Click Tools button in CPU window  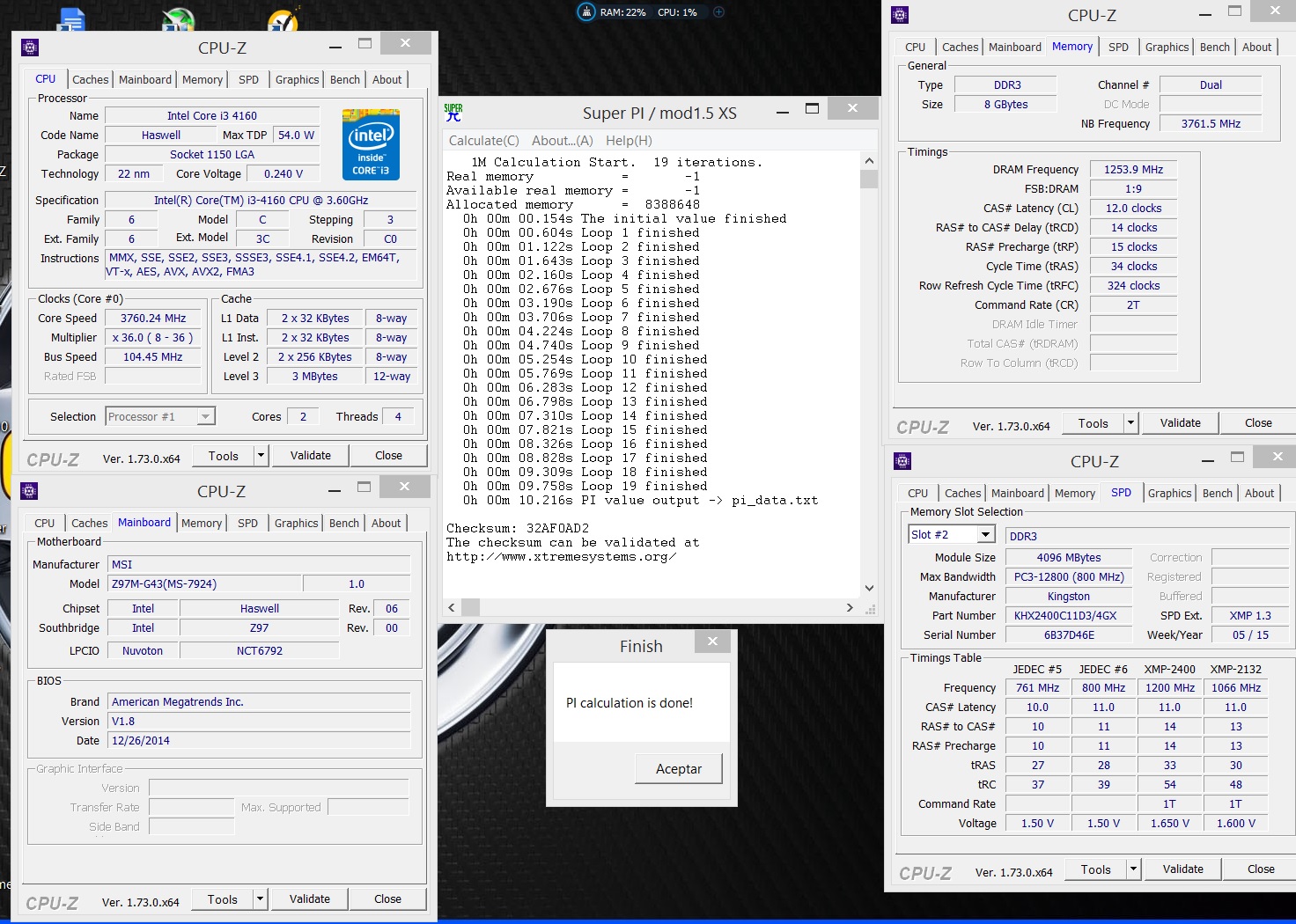(x=224, y=456)
